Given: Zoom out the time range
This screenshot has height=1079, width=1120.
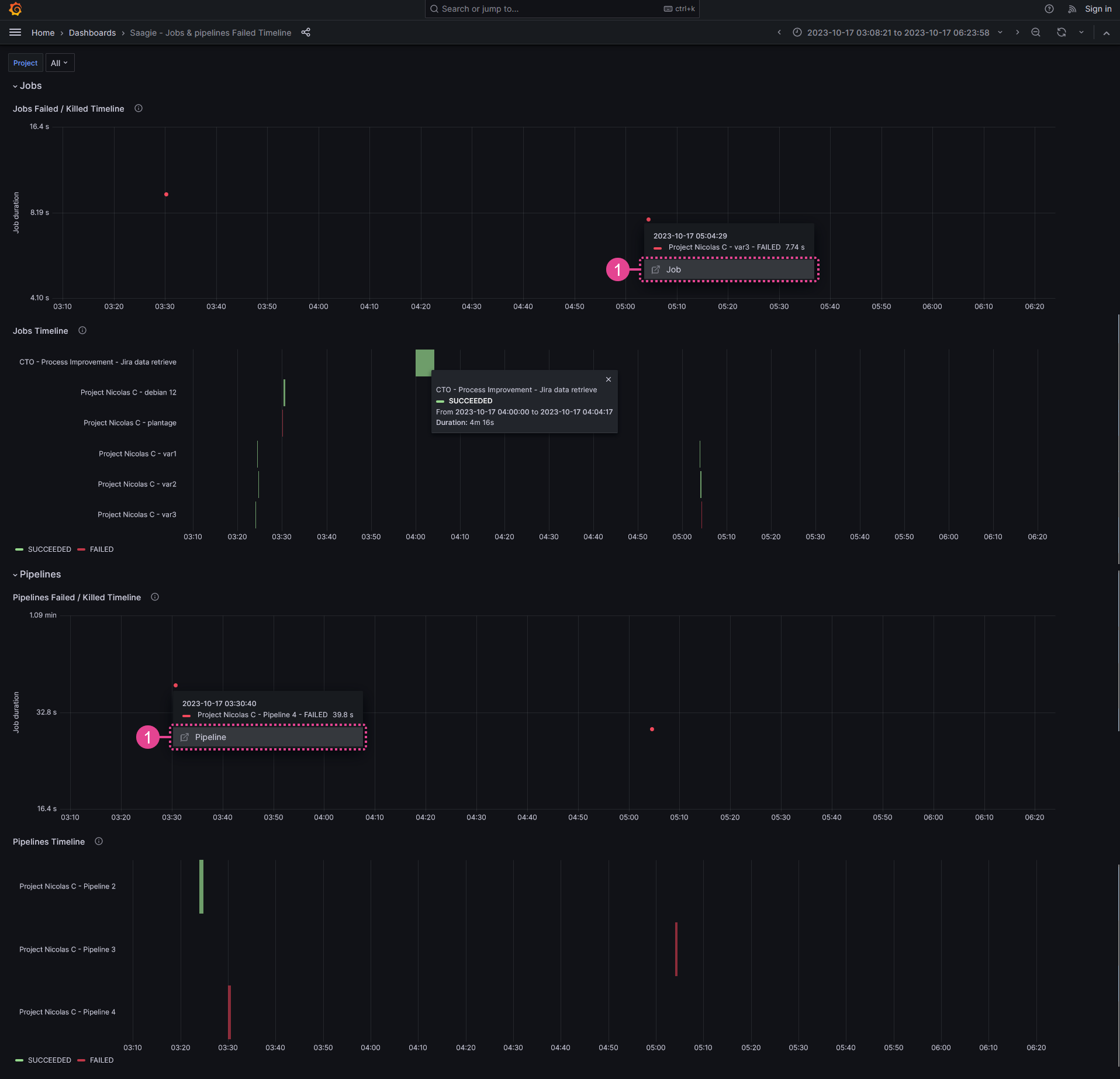Looking at the screenshot, I should tap(1036, 33).
